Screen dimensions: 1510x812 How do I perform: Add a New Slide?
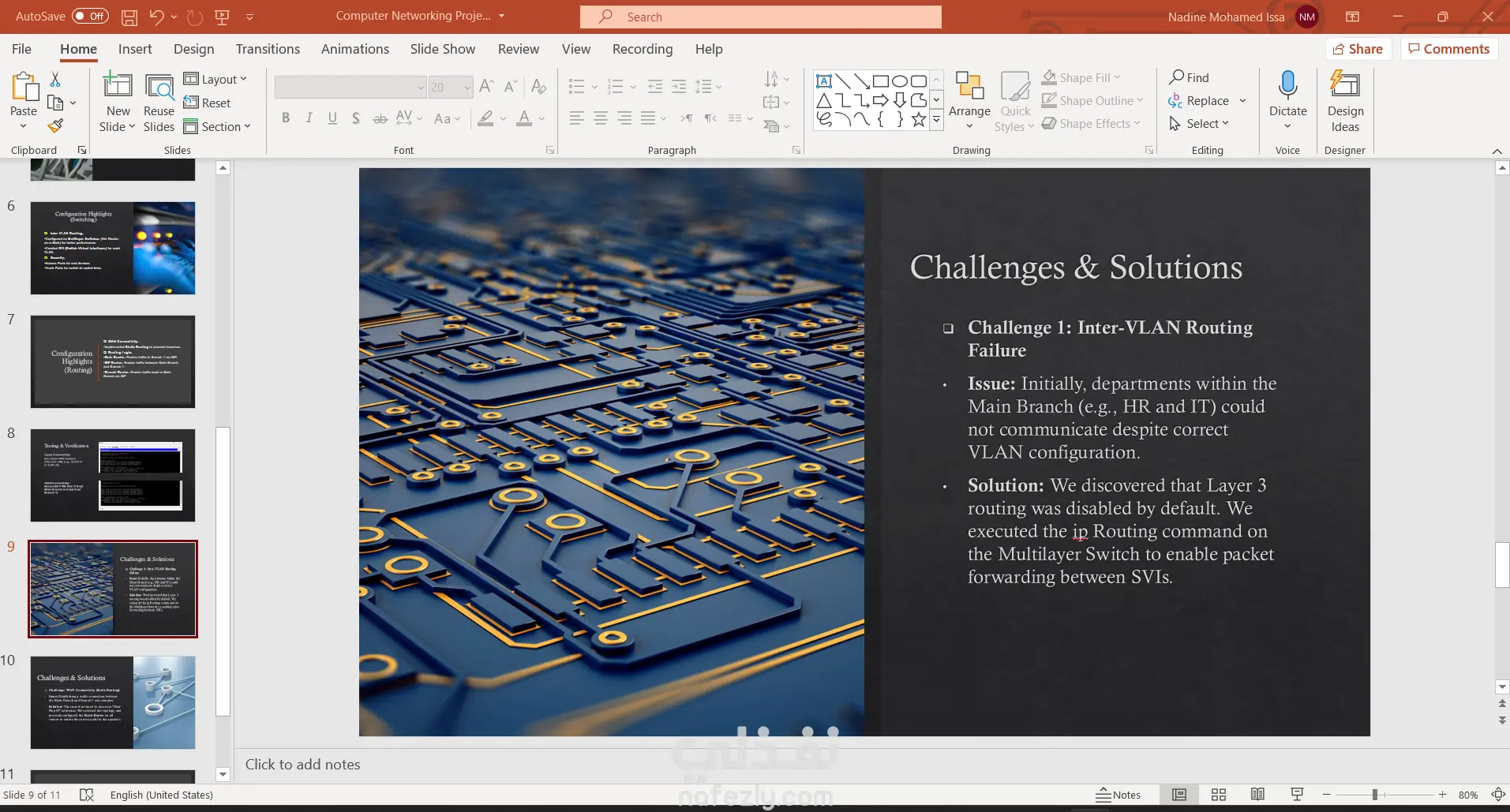coord(118,102)
